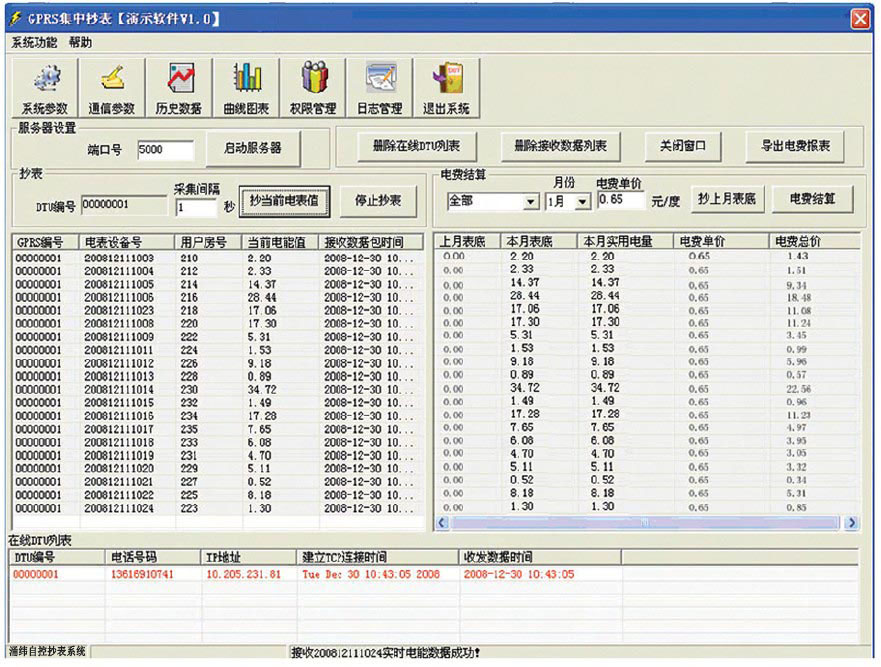Click the 电费总价 column header

[815, 242]
